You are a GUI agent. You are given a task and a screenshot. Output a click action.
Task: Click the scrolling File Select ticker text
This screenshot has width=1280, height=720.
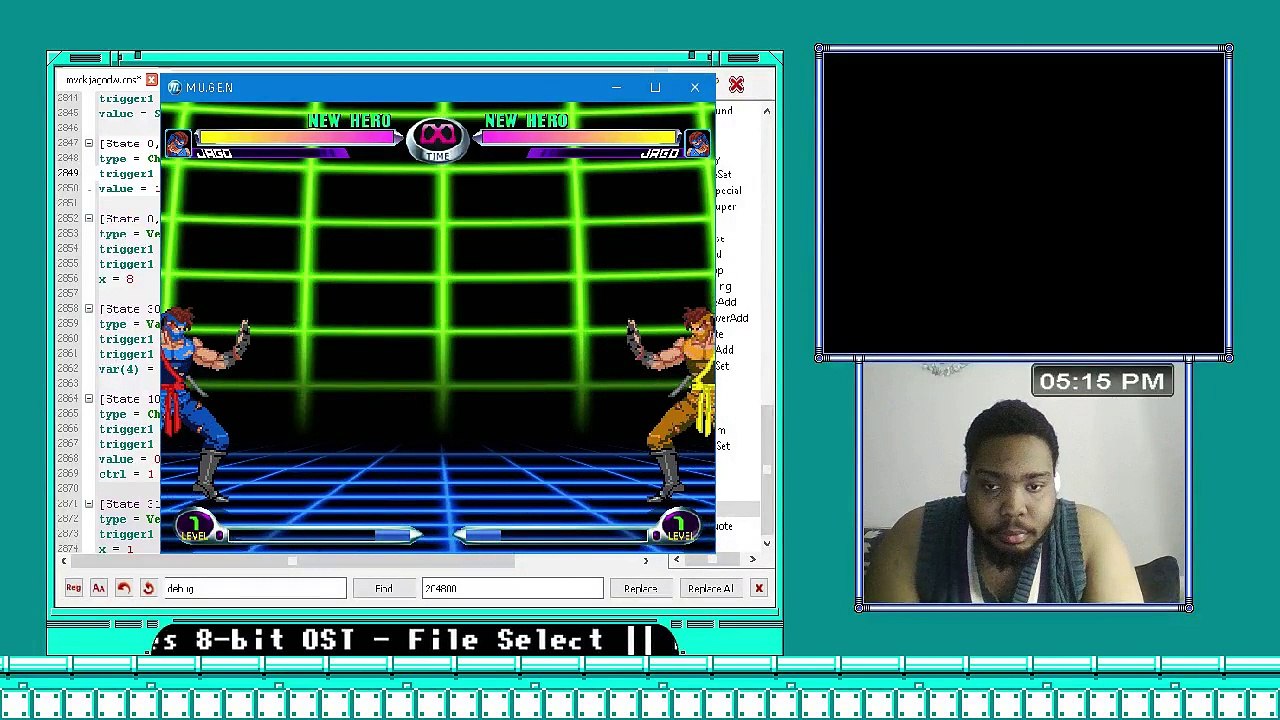pyautogui.click(x=415, y=640)
